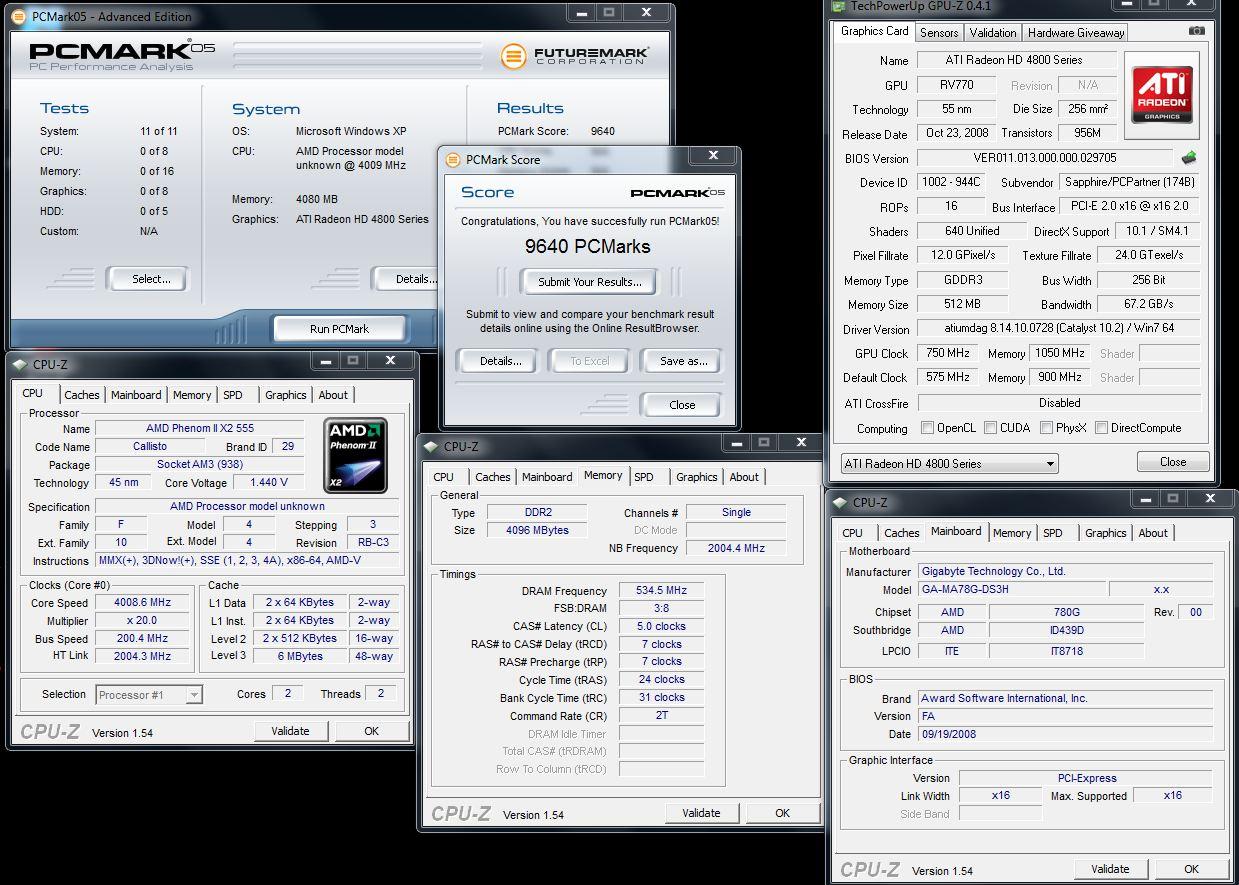Click the Driver Version field in GPU-Z
This screenshot has width=1239, height=885.
pos(1058,329)
